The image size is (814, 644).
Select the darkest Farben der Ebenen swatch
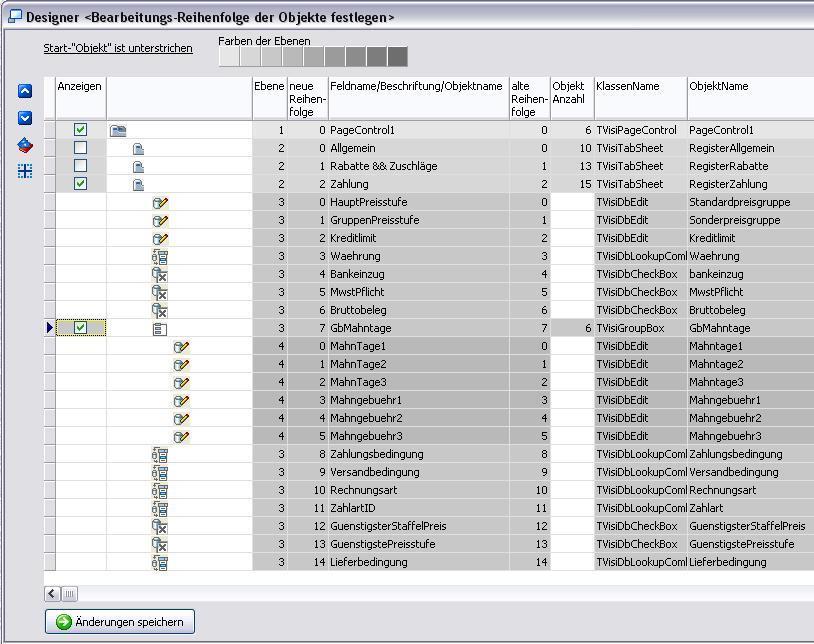[x=398, y=57]
